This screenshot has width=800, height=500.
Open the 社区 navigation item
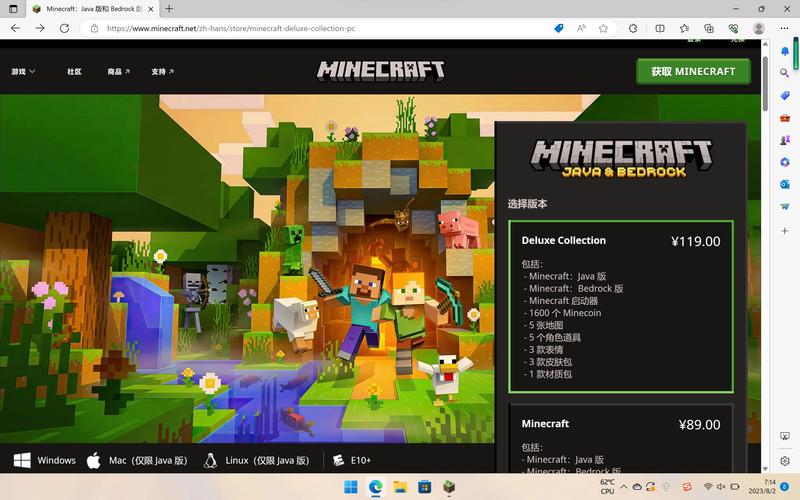click(74, 72)
